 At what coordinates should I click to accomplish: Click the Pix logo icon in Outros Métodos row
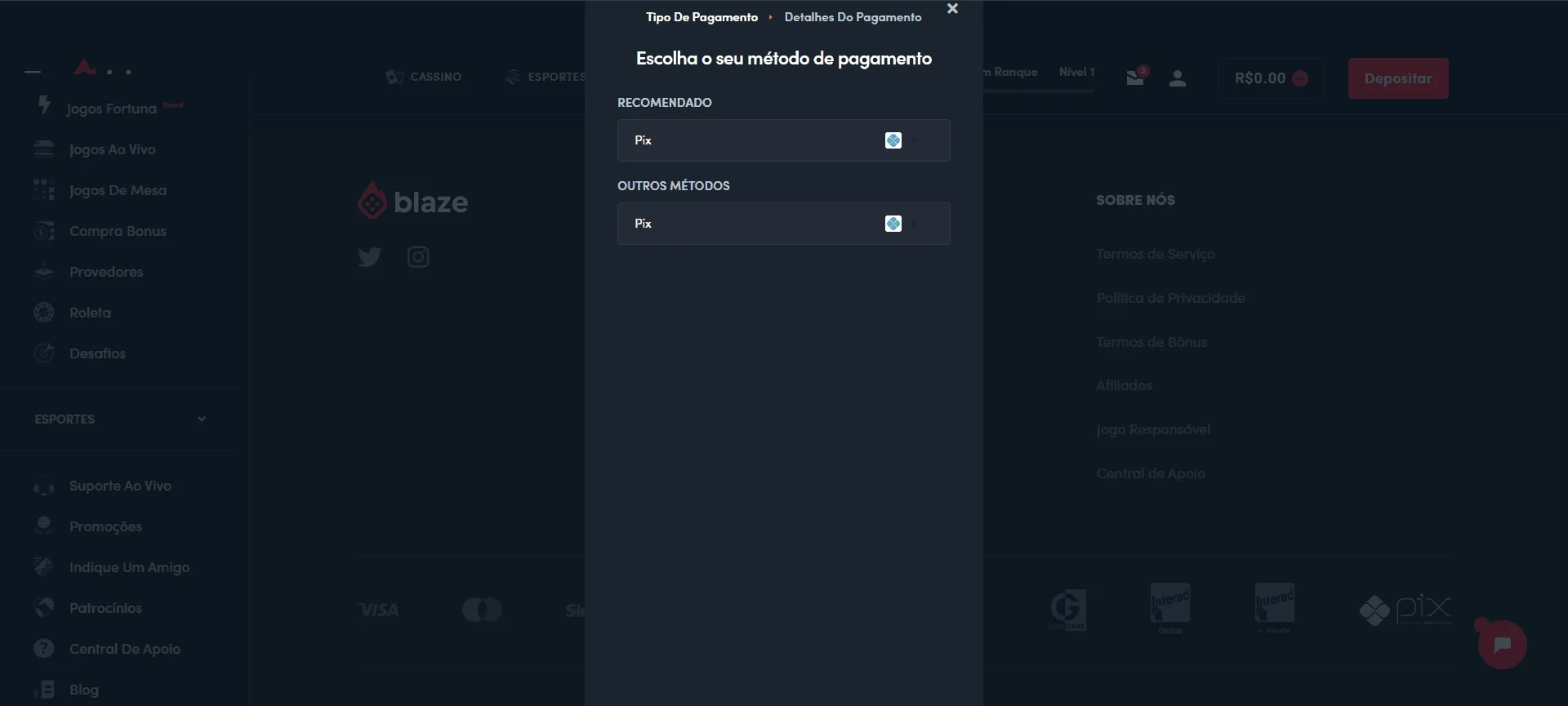[893, 224]
